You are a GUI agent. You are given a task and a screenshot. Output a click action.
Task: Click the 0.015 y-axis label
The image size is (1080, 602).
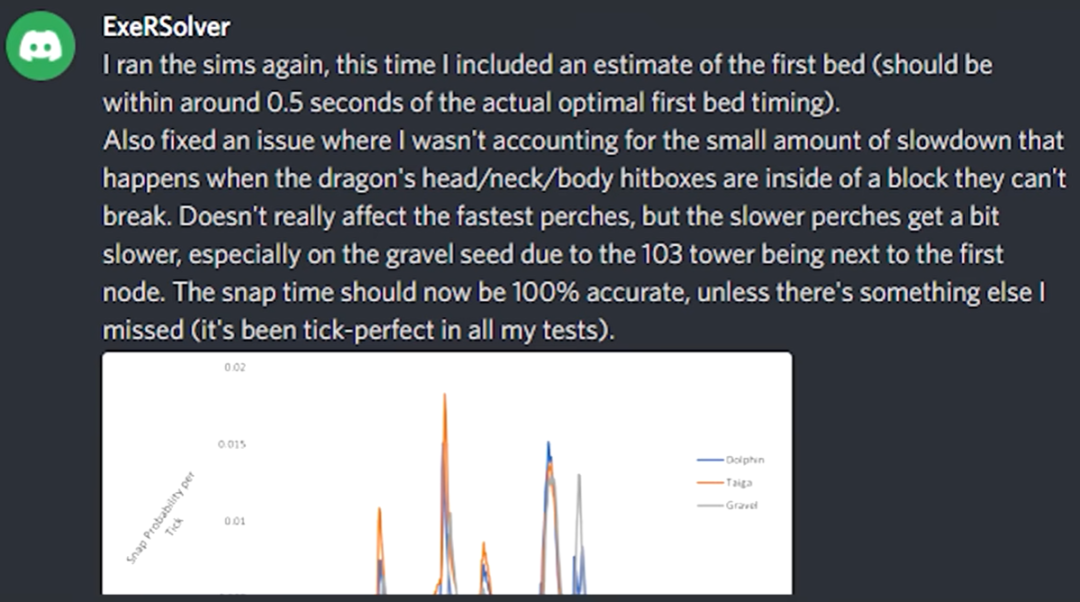[231, 444]
